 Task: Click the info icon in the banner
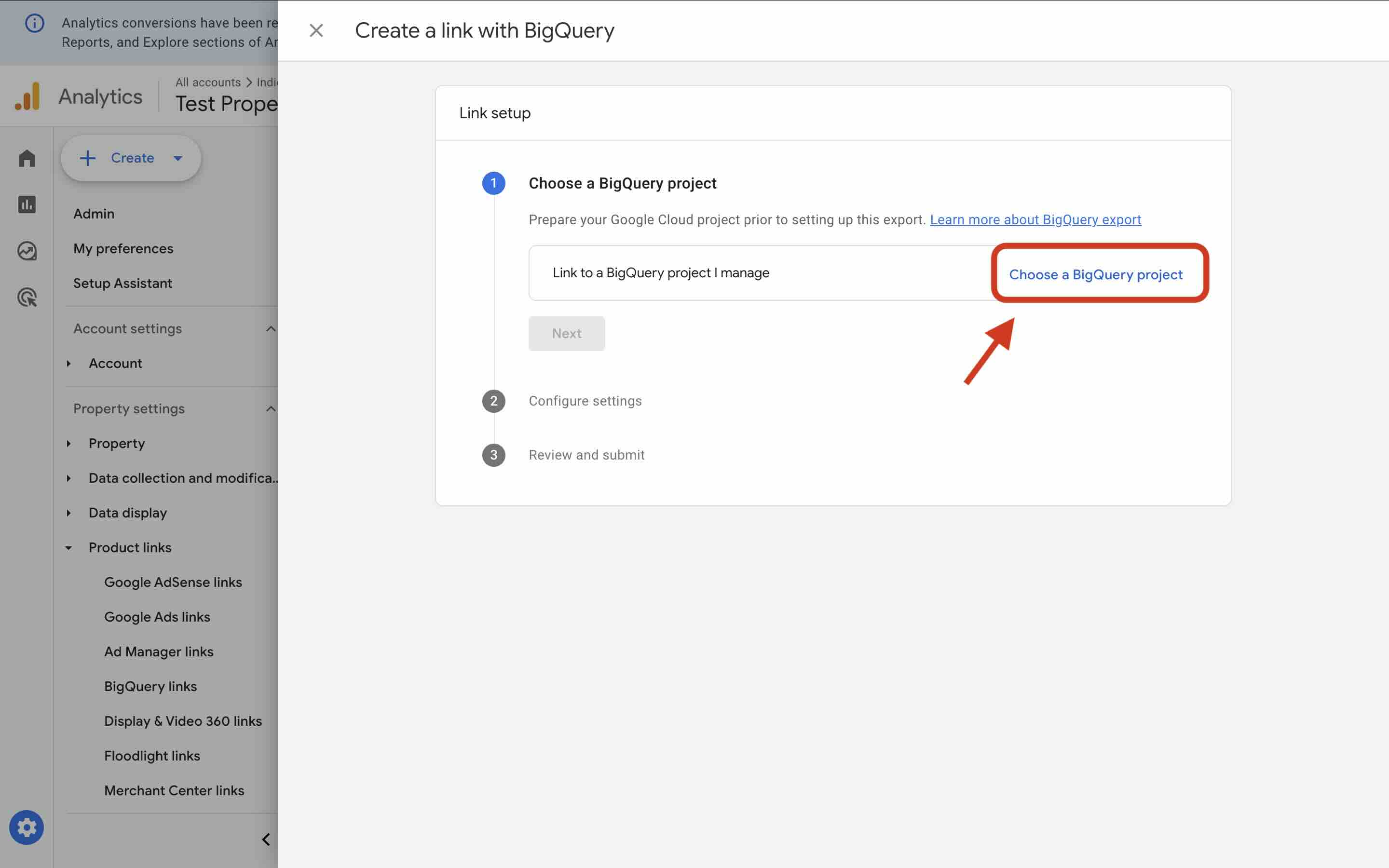point(34,23)
